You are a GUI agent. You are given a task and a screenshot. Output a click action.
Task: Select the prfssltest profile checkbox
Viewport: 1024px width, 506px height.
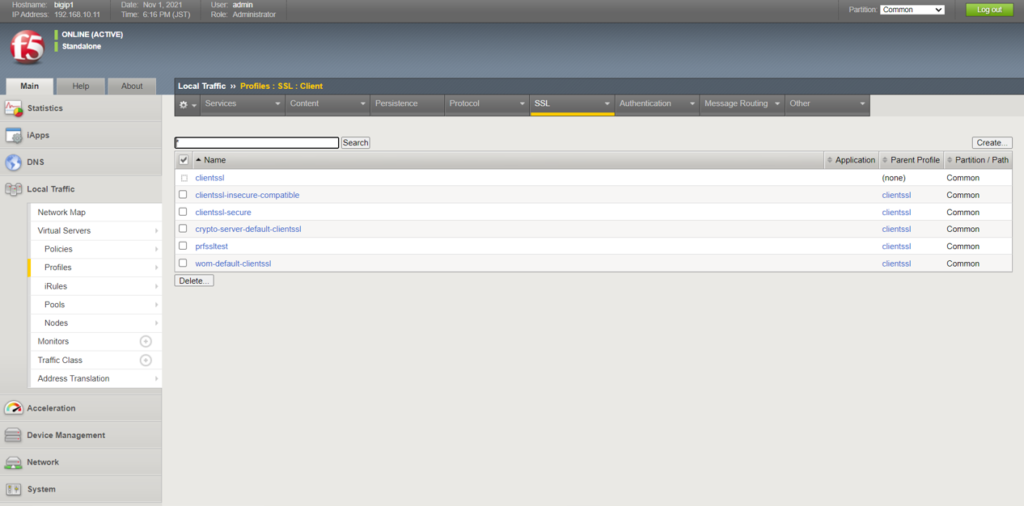click(183, 246)
